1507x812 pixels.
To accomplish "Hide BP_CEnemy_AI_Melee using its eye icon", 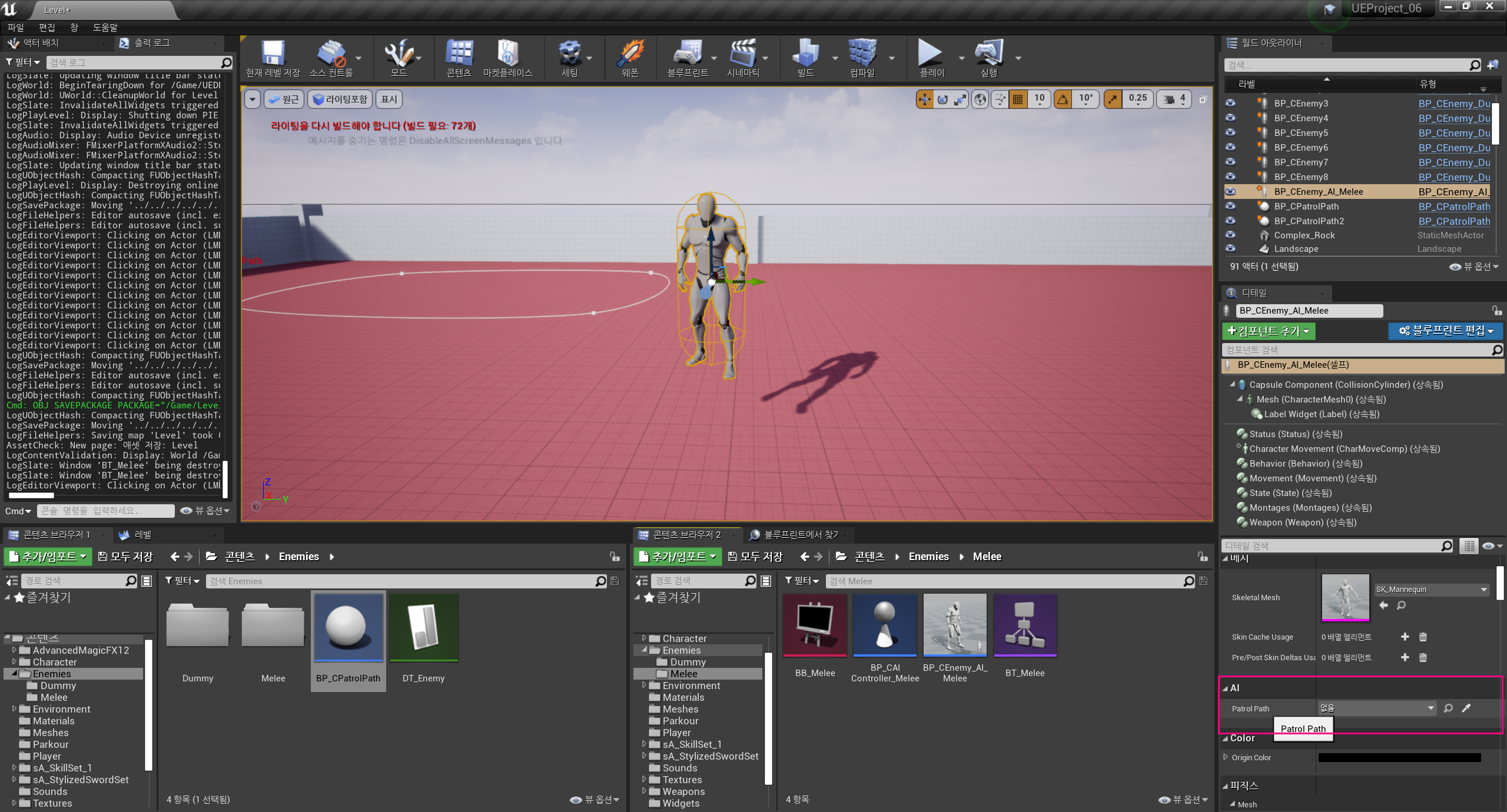I will [x=1230, y=192].
